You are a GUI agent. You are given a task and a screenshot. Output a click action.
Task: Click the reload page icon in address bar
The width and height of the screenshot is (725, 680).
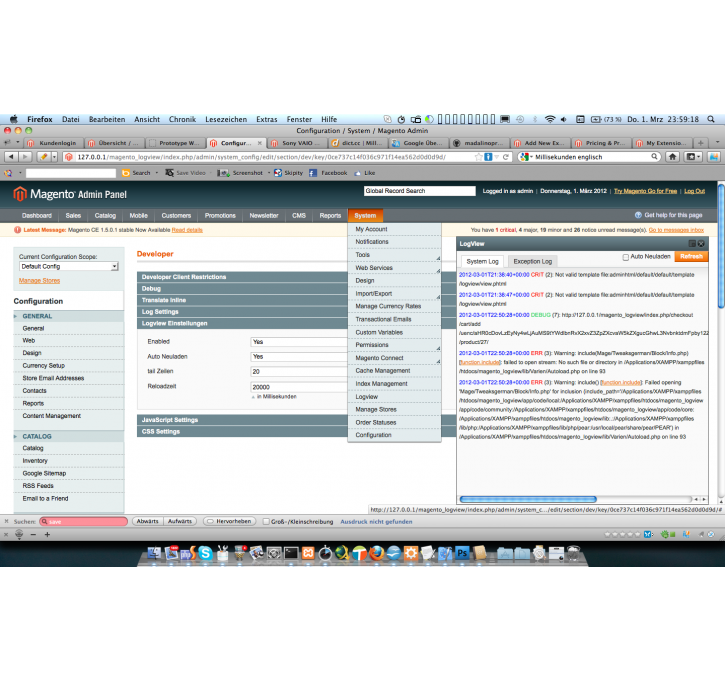506,157
